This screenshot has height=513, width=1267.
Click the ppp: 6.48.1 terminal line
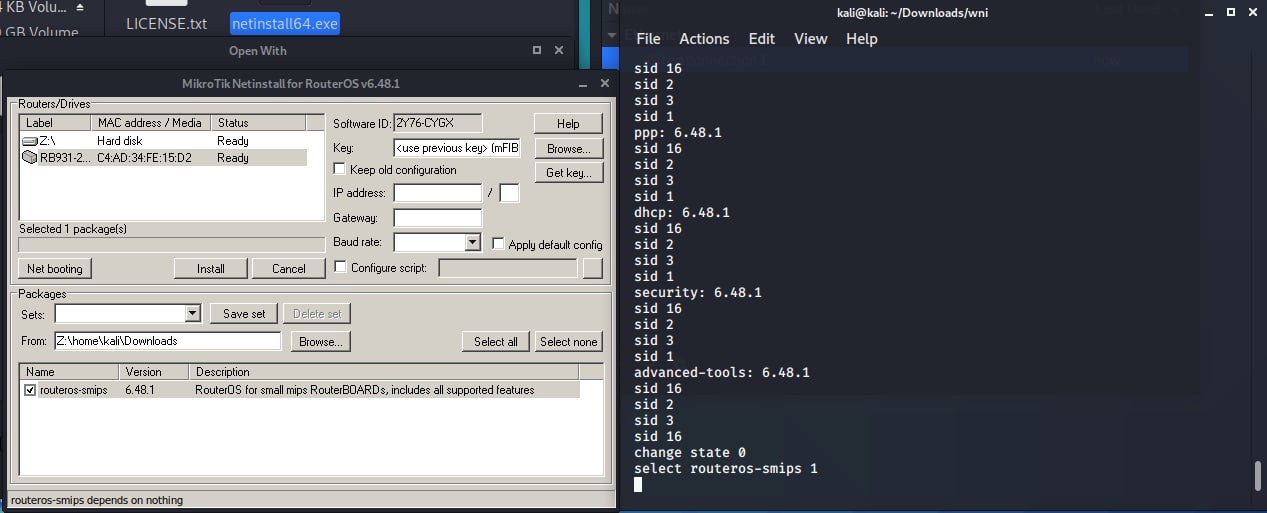pos(678,132)
